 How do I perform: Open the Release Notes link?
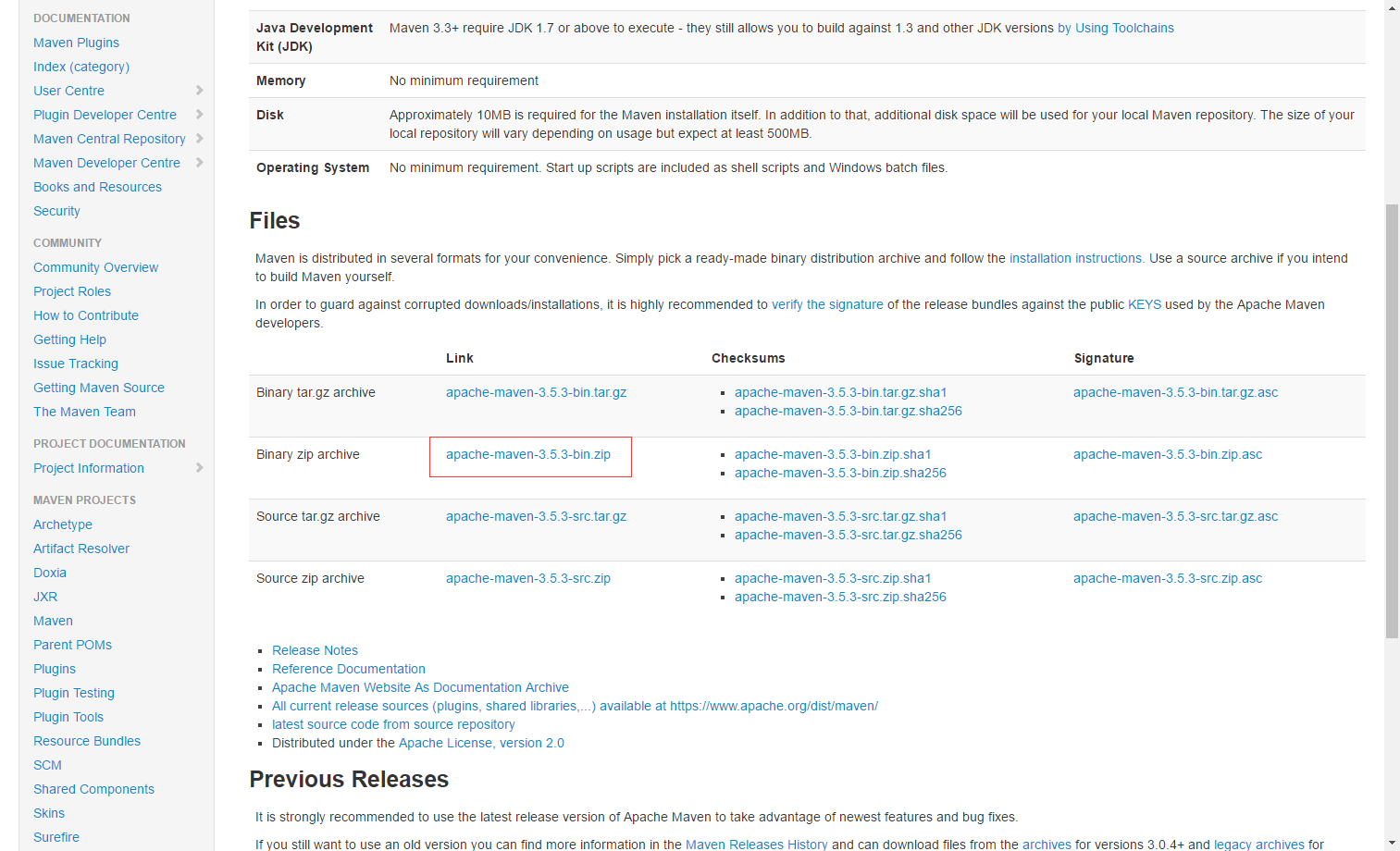[x=315, y=650]
